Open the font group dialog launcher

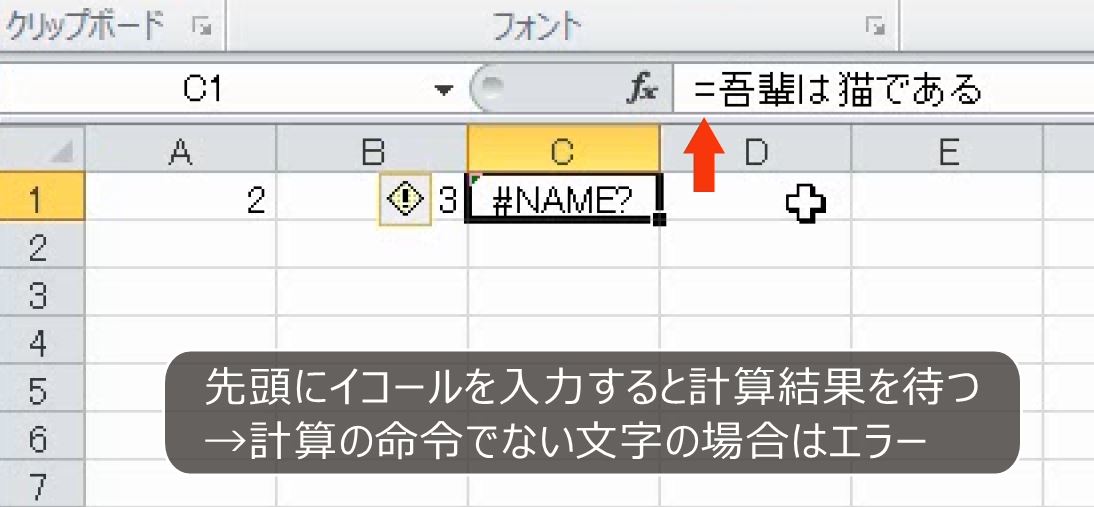tap(874, 27)
